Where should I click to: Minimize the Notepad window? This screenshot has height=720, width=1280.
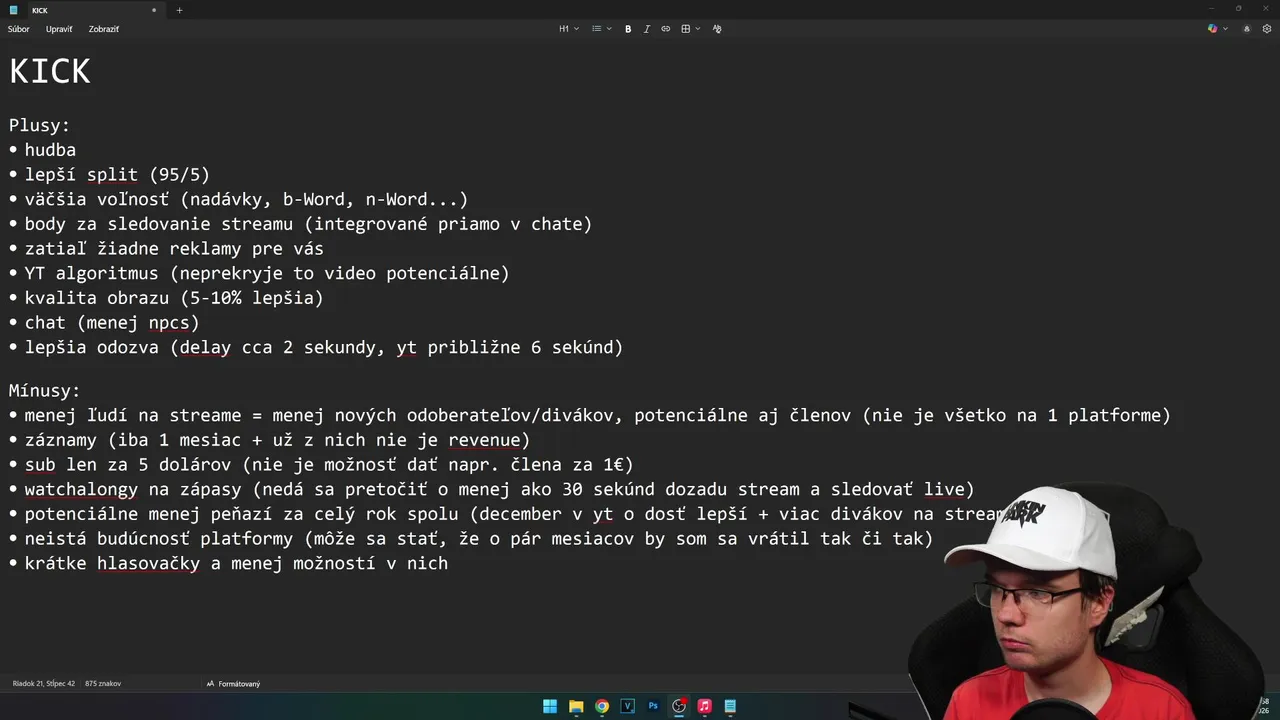(1210, 9)
